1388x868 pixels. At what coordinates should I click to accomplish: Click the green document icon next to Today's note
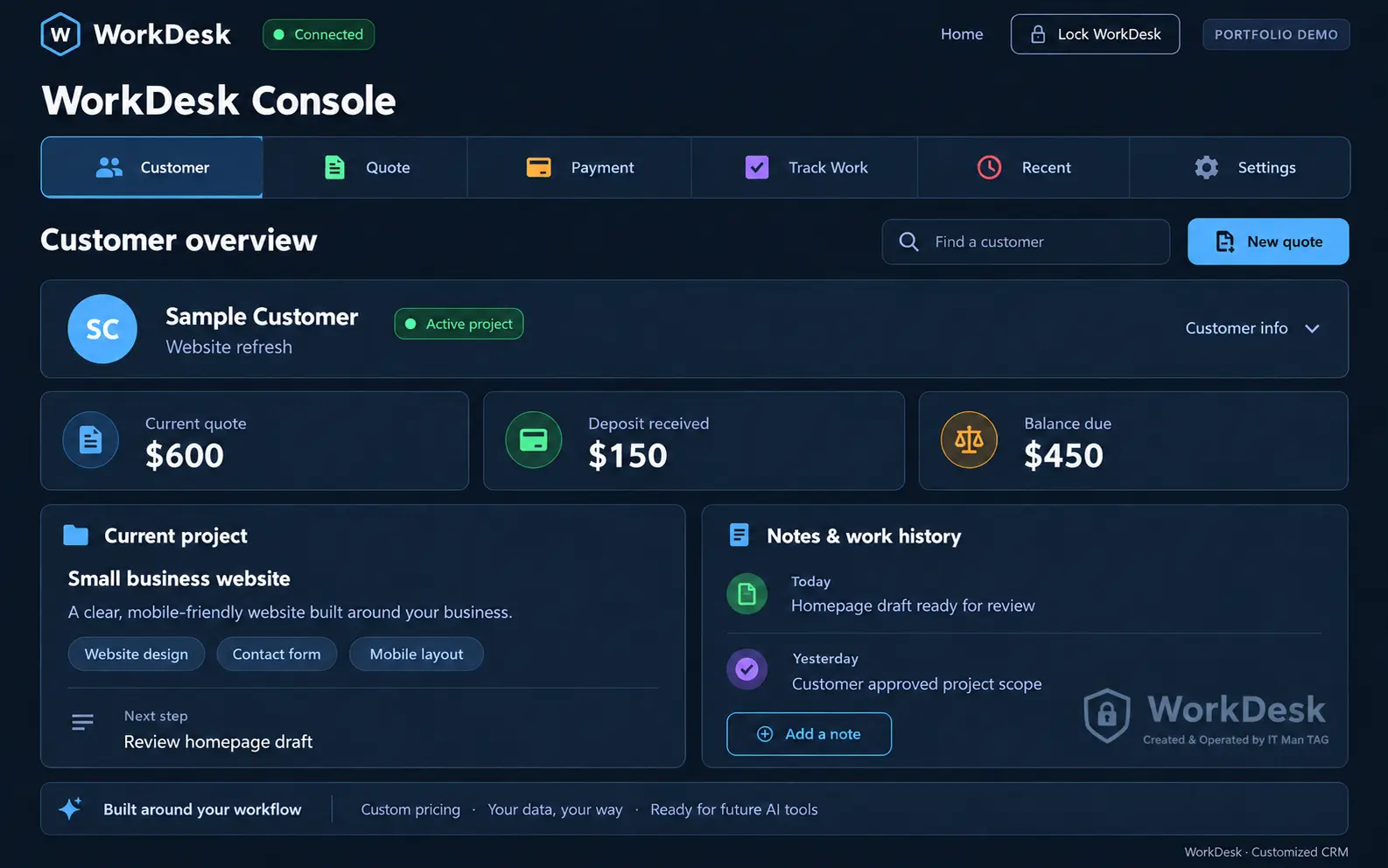pyautogui.click(x=747, y=594)
